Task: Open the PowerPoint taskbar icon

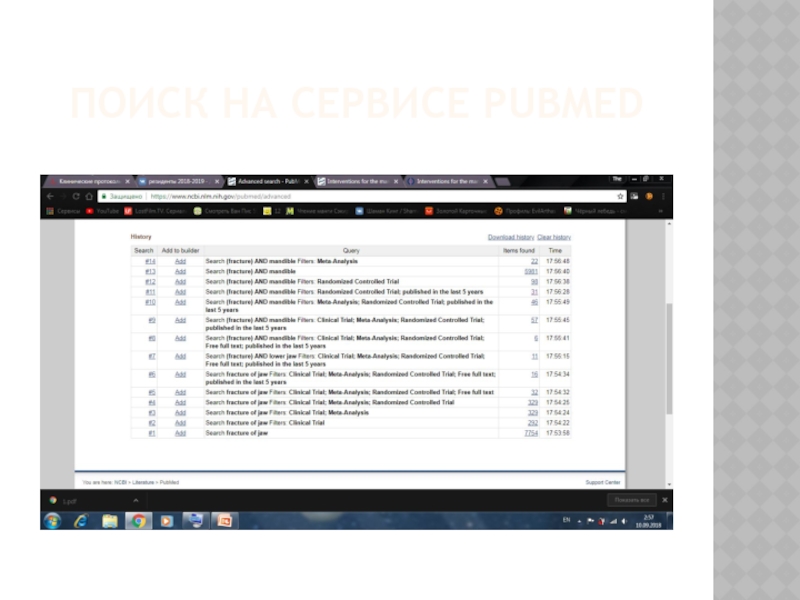Action: click(x=224, y=521)
